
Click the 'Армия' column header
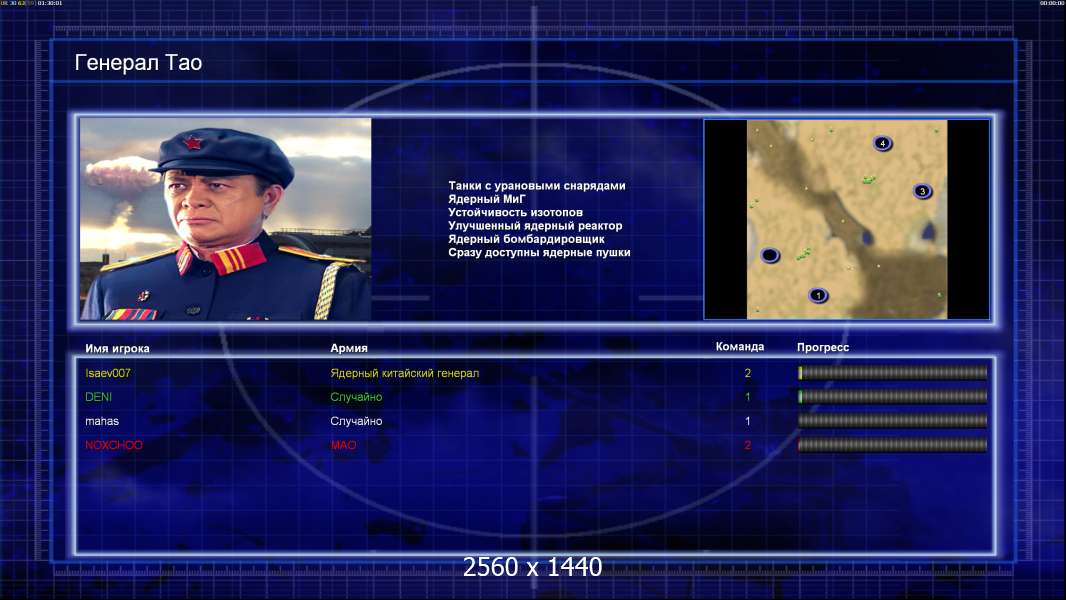pos(349,348)
